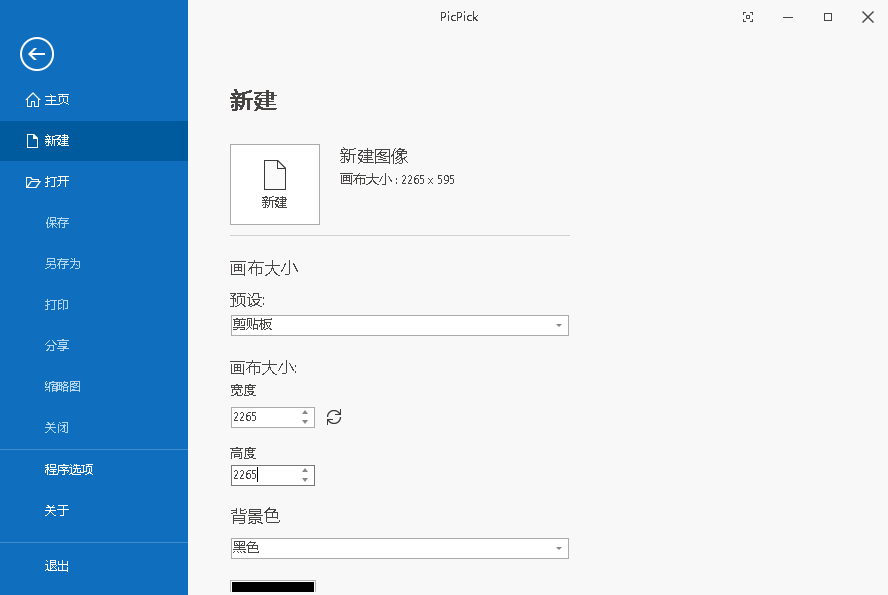Viewport: 888px width, 595px height.
Task: Click the folder icon beside 打开
Action: pyautogui.click(x=31, y=181)
